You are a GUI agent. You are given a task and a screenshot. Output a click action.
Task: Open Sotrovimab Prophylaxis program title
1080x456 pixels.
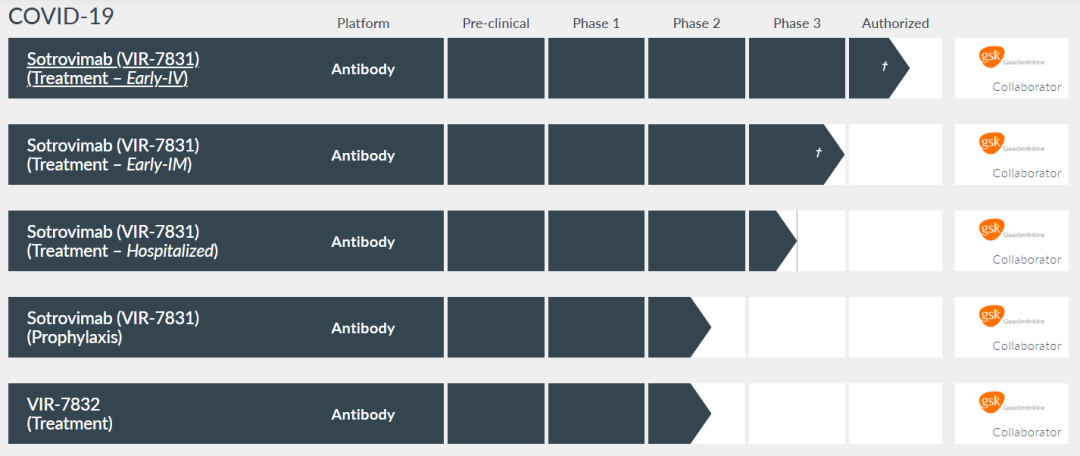113,327
